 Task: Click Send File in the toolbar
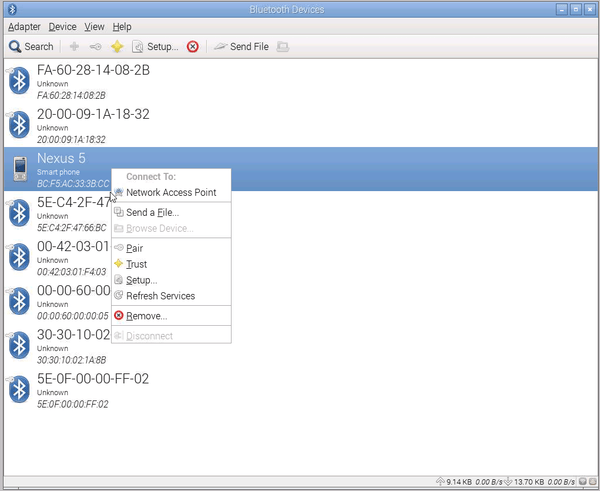(x=240, y=46)
